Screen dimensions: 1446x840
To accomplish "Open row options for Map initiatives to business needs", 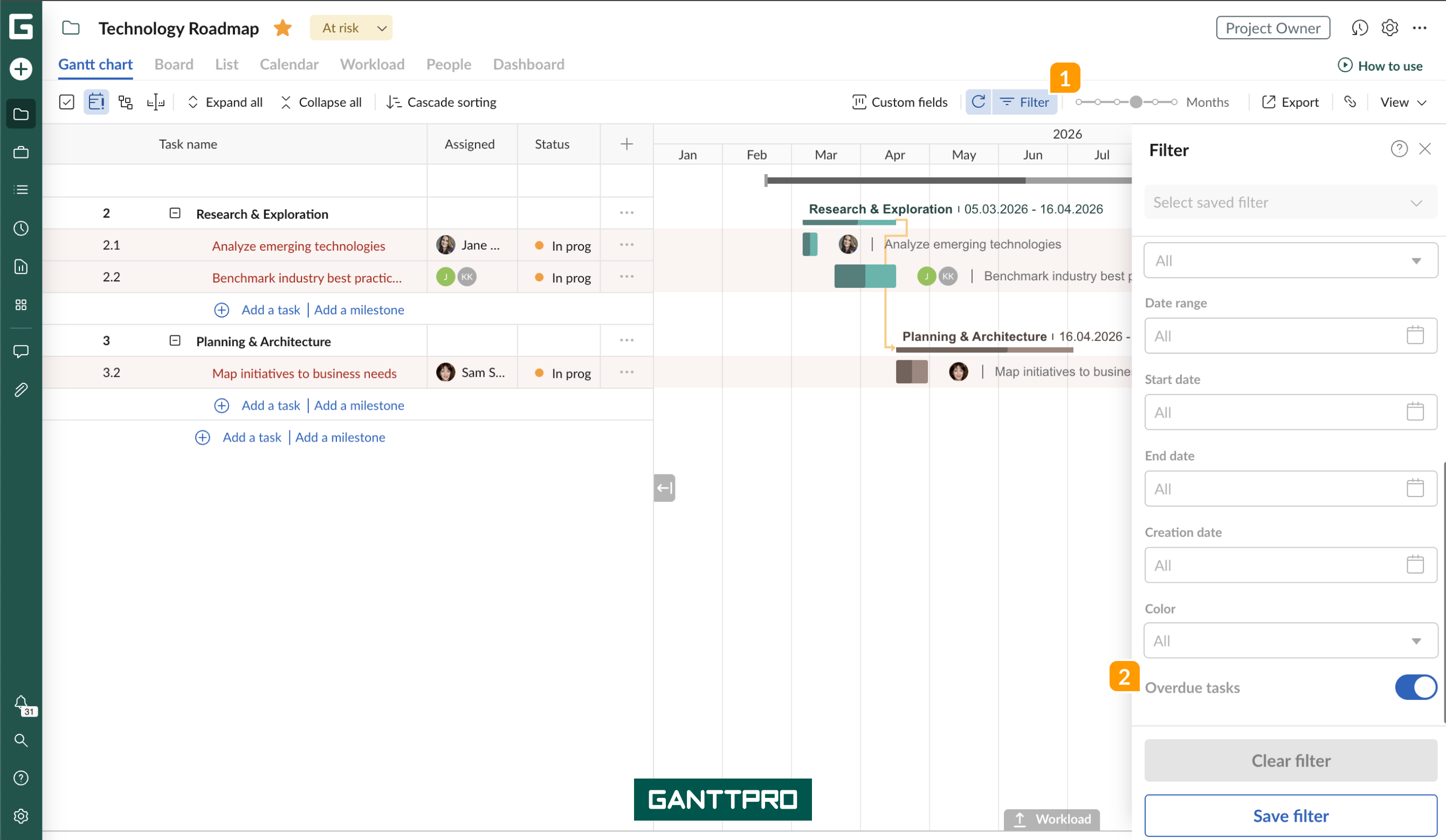I will 626,373.
